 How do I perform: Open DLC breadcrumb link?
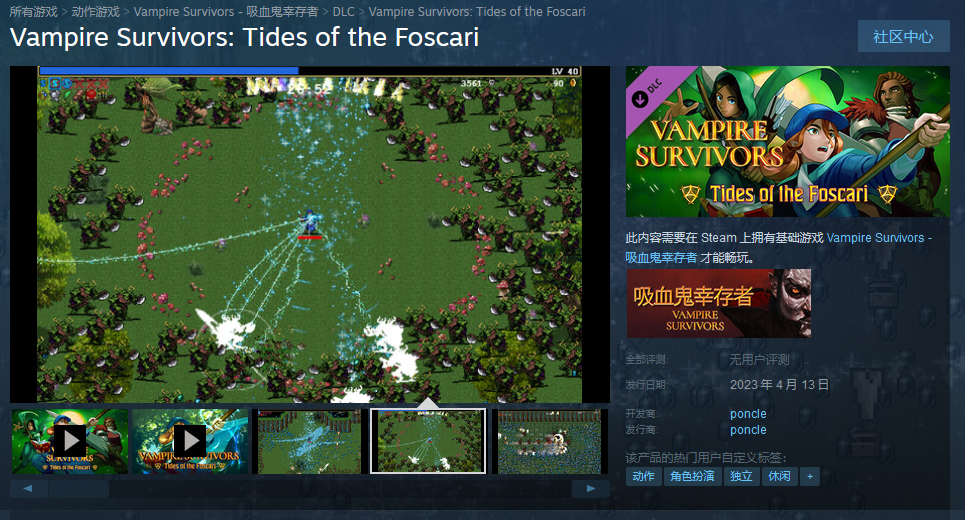pyautogui.click(x=343, y=12)
